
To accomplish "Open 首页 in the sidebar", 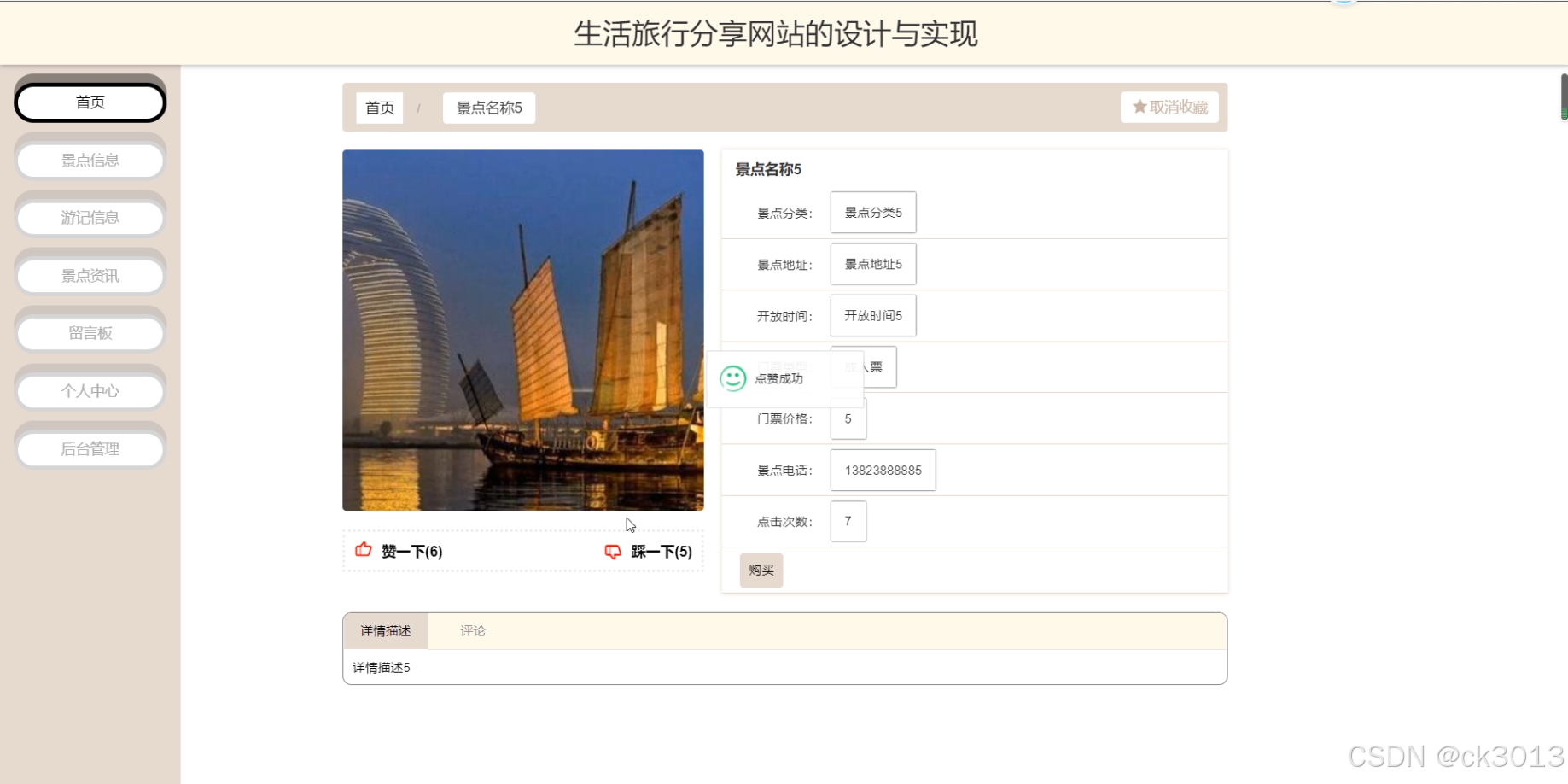I will 90,102.
